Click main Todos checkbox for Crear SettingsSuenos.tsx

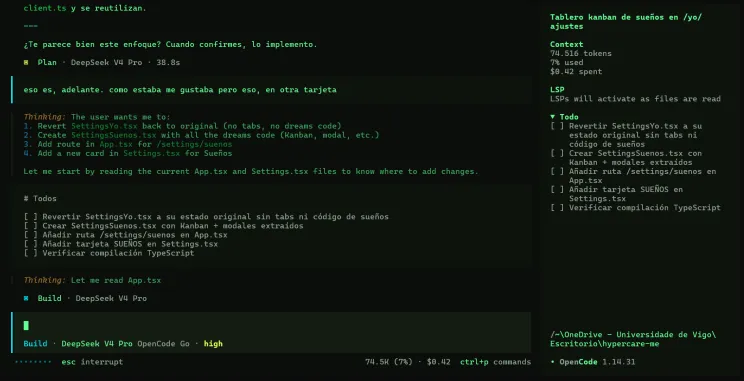tap(30, 226)
